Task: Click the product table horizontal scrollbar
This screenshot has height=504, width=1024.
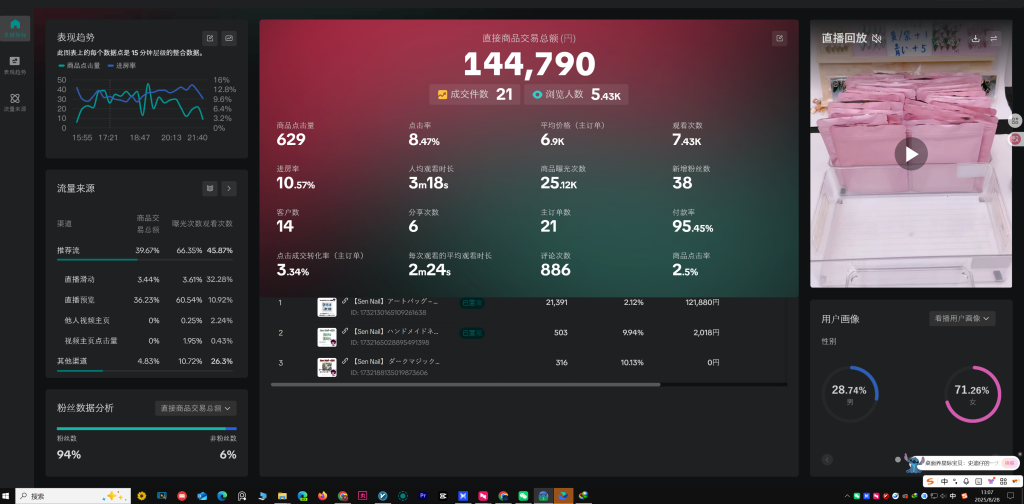Action: (x=465, y=384)
